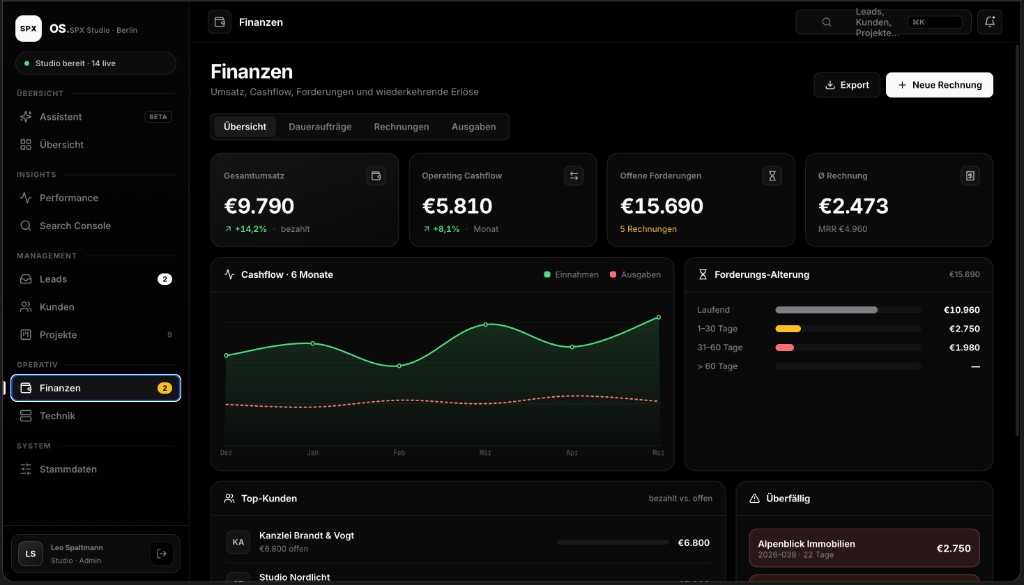Viewport: 1024px width, 585px height.
Task: Open Performance in the sidebar
Action: coord(95,198)
